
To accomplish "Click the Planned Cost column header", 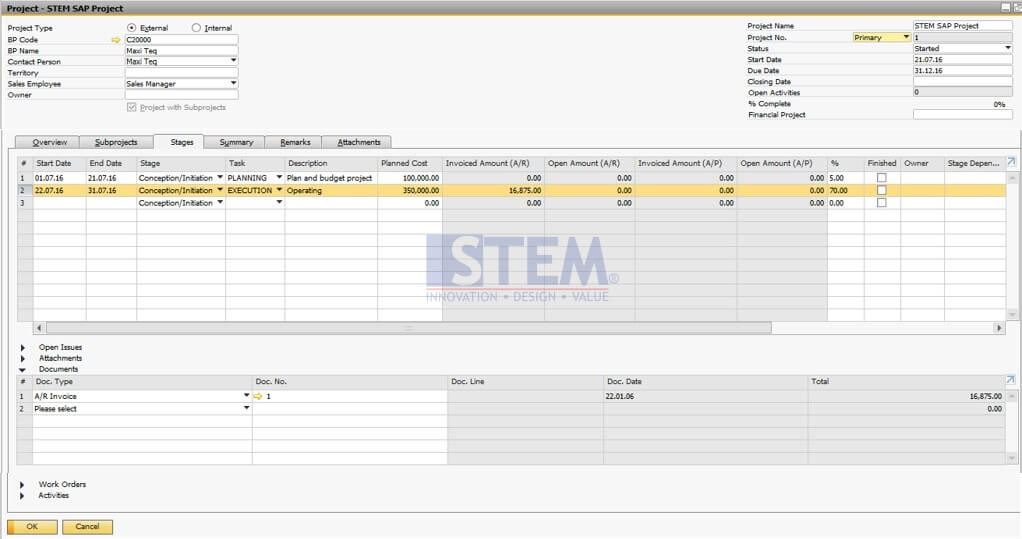I will (409, 163).
